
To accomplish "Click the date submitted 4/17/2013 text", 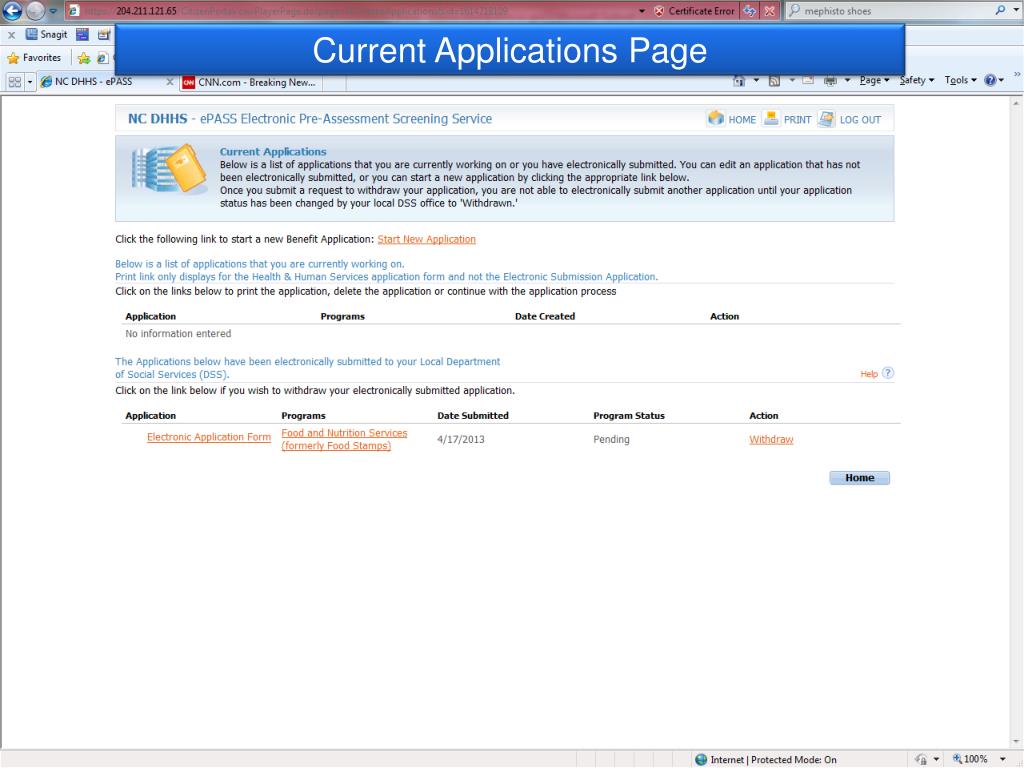I will pyautogui.click(x=461, y=440).
